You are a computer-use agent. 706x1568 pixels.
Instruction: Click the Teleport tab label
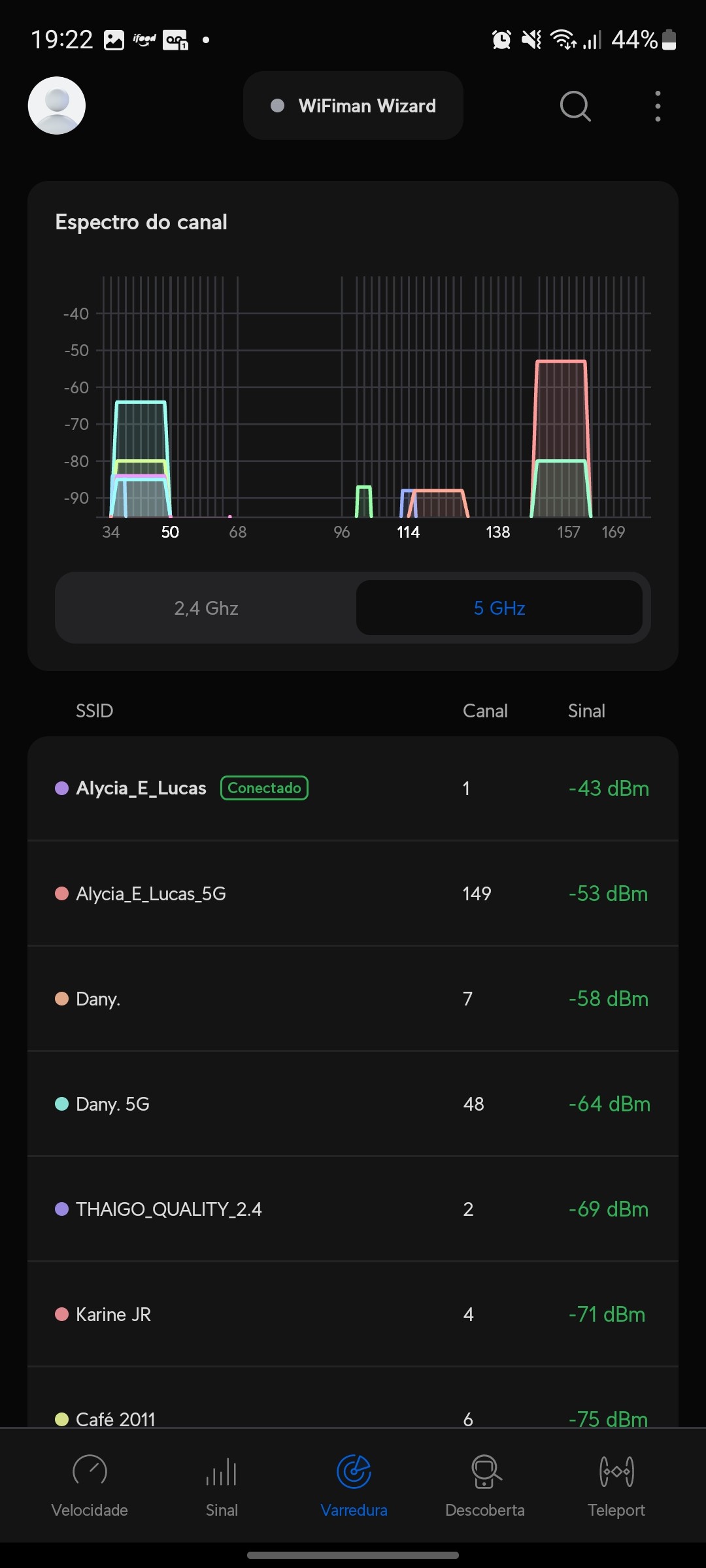pyautogui.click(x=616, y=1511)
